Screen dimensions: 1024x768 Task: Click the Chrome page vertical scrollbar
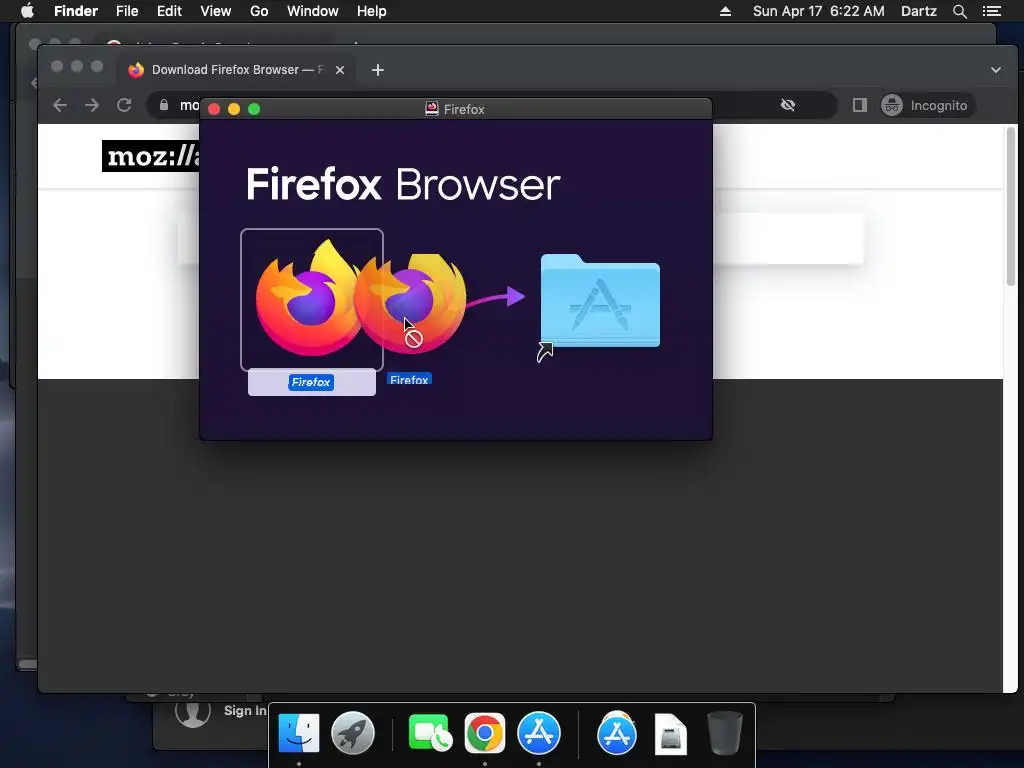point(1010,206)
